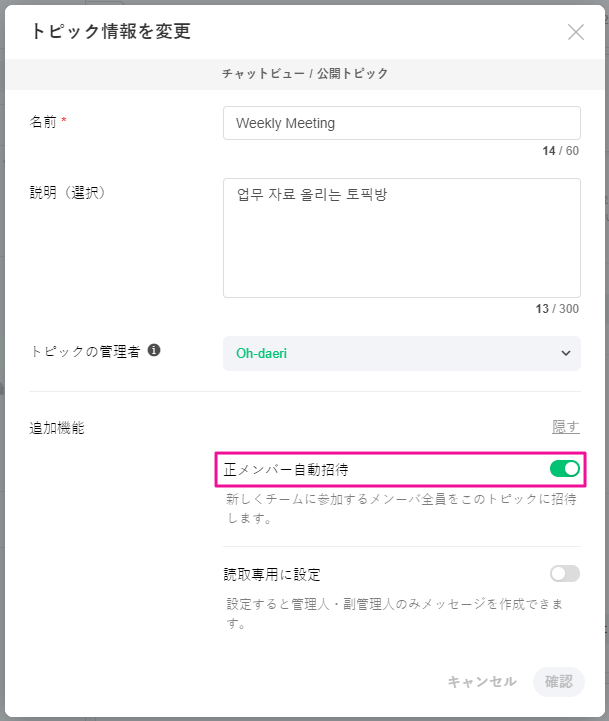The height and width of the screenshot is (721, 609).
Task: Click the Weekly Meeting name field
Action: click(401, 123)
